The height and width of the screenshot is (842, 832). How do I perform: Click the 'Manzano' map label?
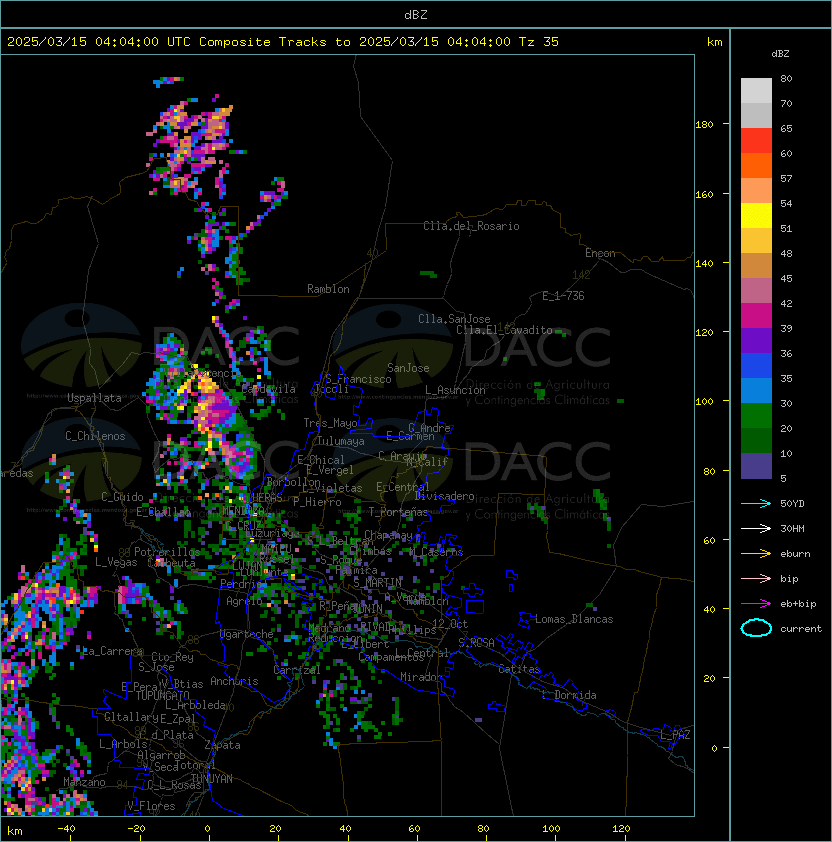[x=84, y=782]
